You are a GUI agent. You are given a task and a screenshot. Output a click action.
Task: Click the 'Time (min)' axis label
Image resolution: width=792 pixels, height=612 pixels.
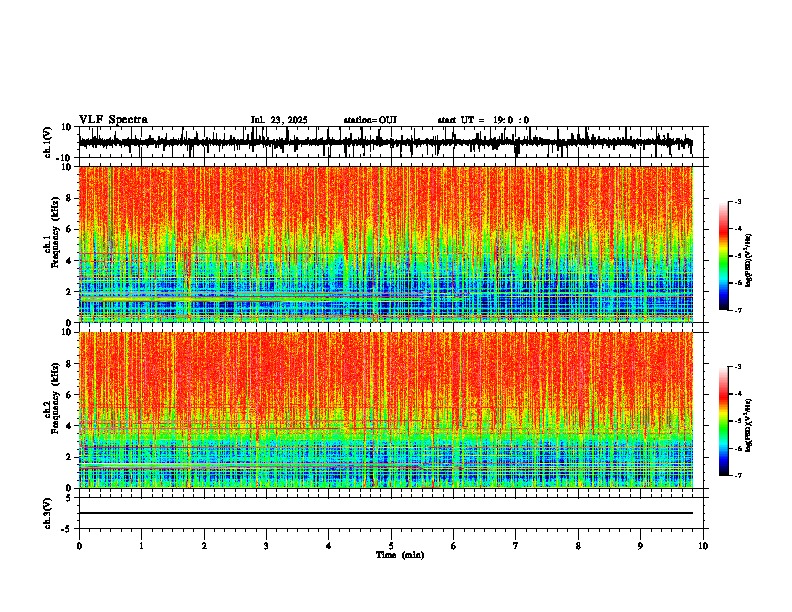400,555
